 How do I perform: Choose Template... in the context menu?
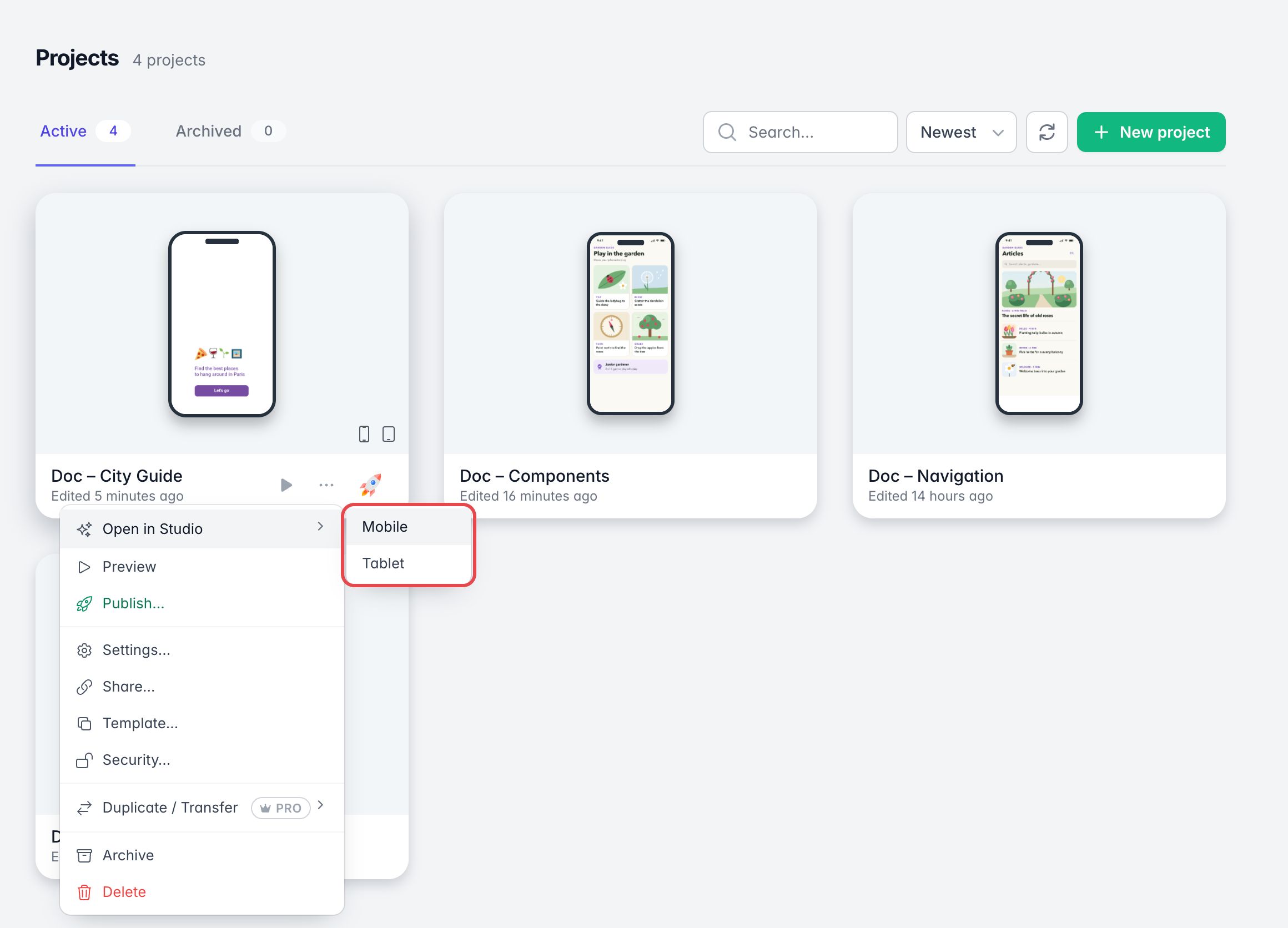coord(202,723)
